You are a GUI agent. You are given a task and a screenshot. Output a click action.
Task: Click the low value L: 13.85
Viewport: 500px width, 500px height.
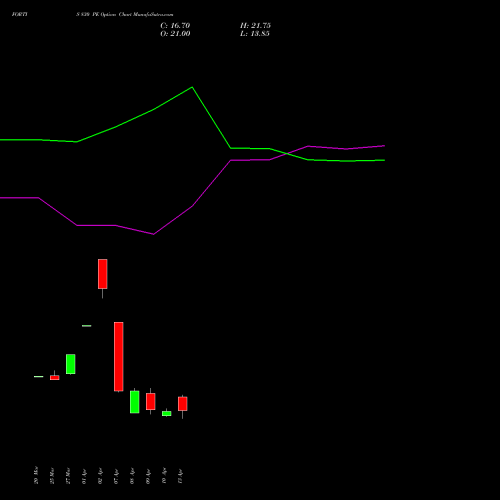click(255, 34)
